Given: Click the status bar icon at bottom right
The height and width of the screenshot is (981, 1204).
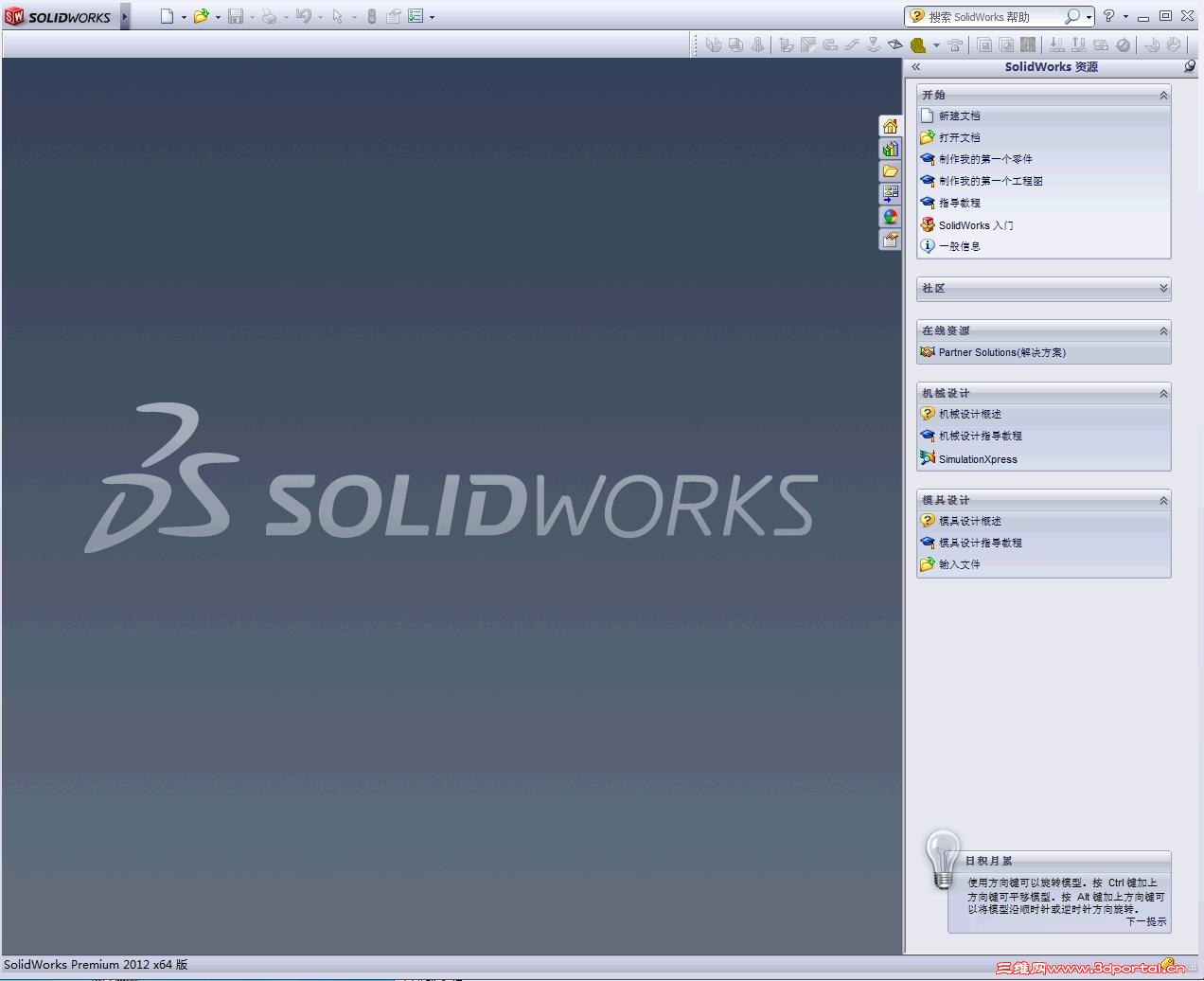Looking at the screenshot, I should pyautogui.click(x=1169, y=965).
